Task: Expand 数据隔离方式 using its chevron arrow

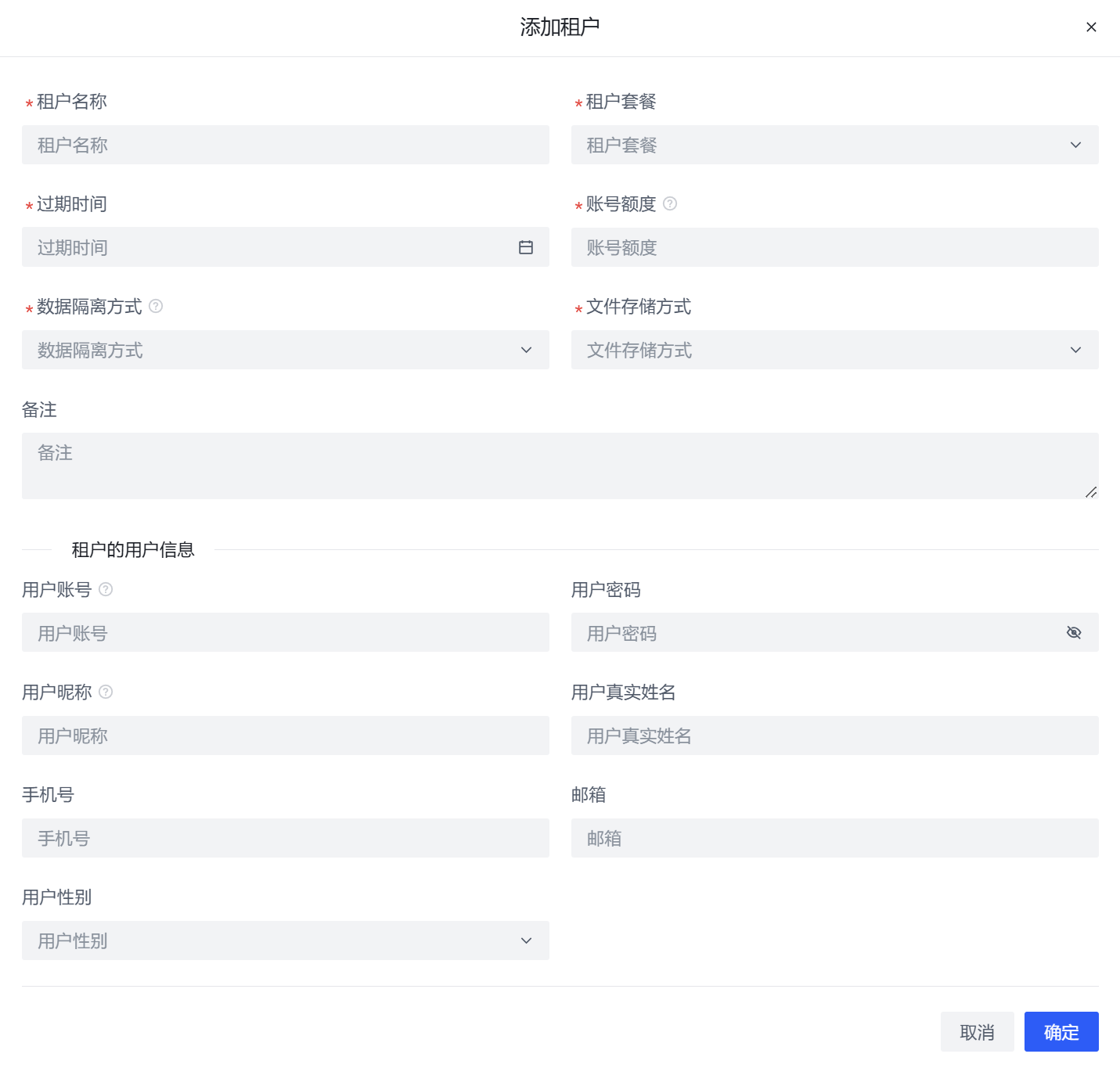Action: [526, 350]
